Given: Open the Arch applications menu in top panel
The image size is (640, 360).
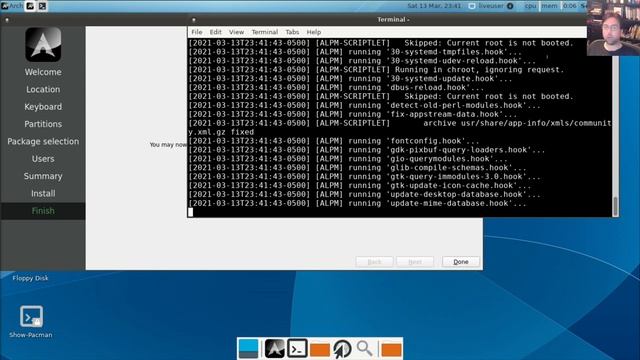Looking at the screenshot, I should click(12, 6).
